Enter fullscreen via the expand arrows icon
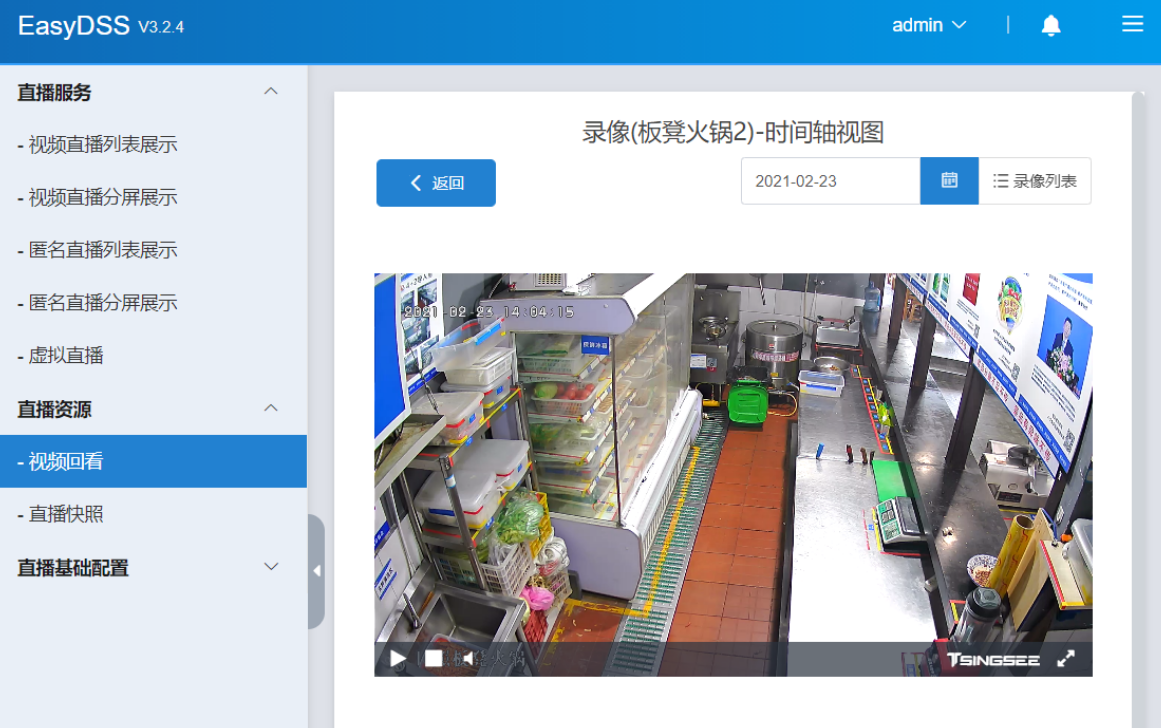1161x728 pixels. pos(1067,659)
